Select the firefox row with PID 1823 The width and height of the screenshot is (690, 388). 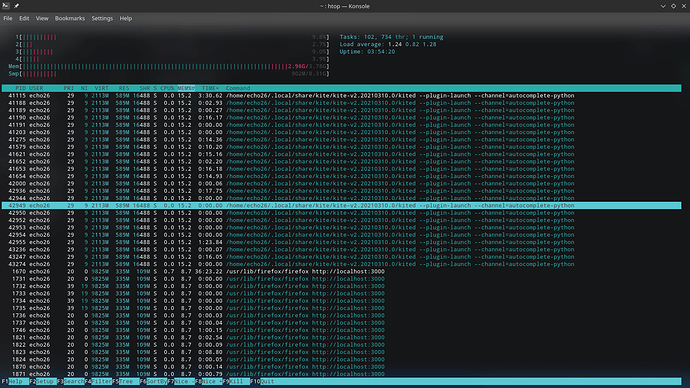click(341, 352)
